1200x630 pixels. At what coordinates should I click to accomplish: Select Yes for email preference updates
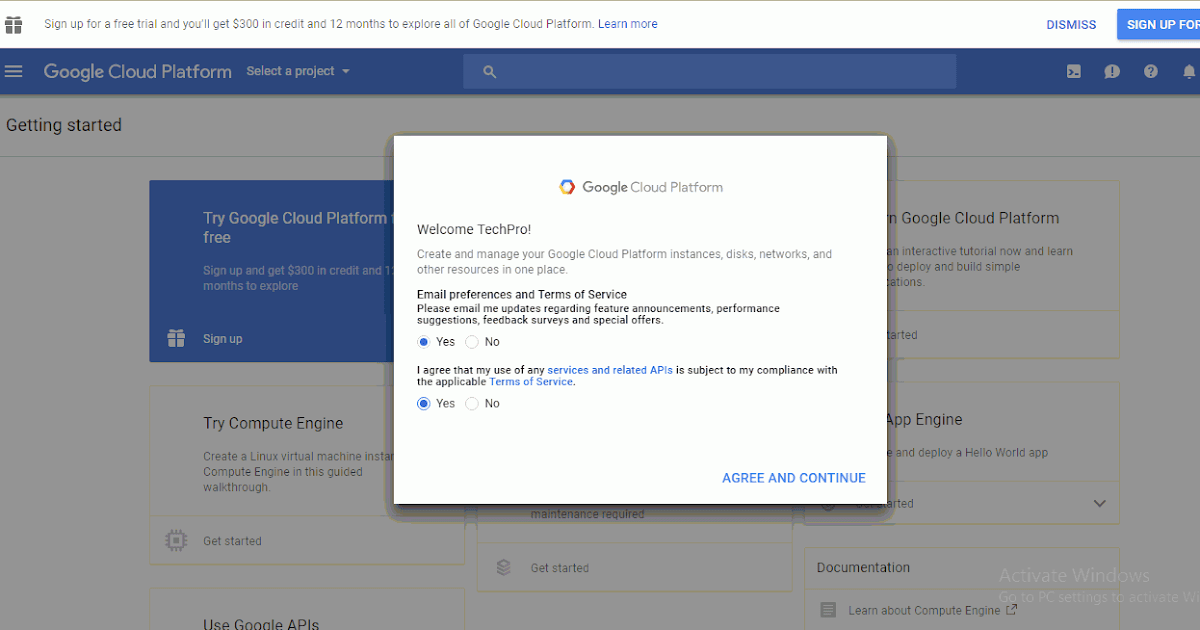(423, 341)
